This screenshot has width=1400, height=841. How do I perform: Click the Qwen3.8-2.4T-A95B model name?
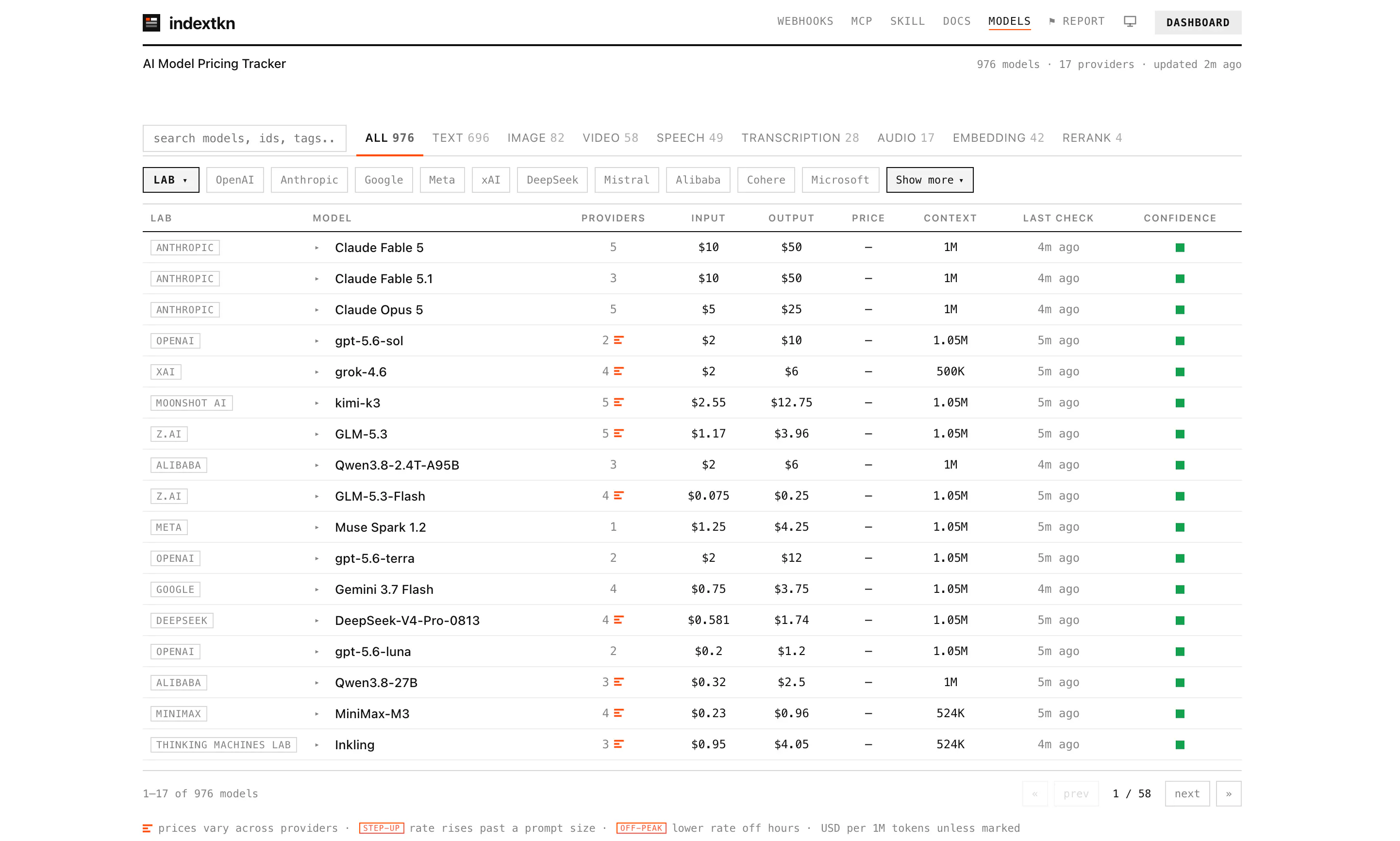coord(397,465)
